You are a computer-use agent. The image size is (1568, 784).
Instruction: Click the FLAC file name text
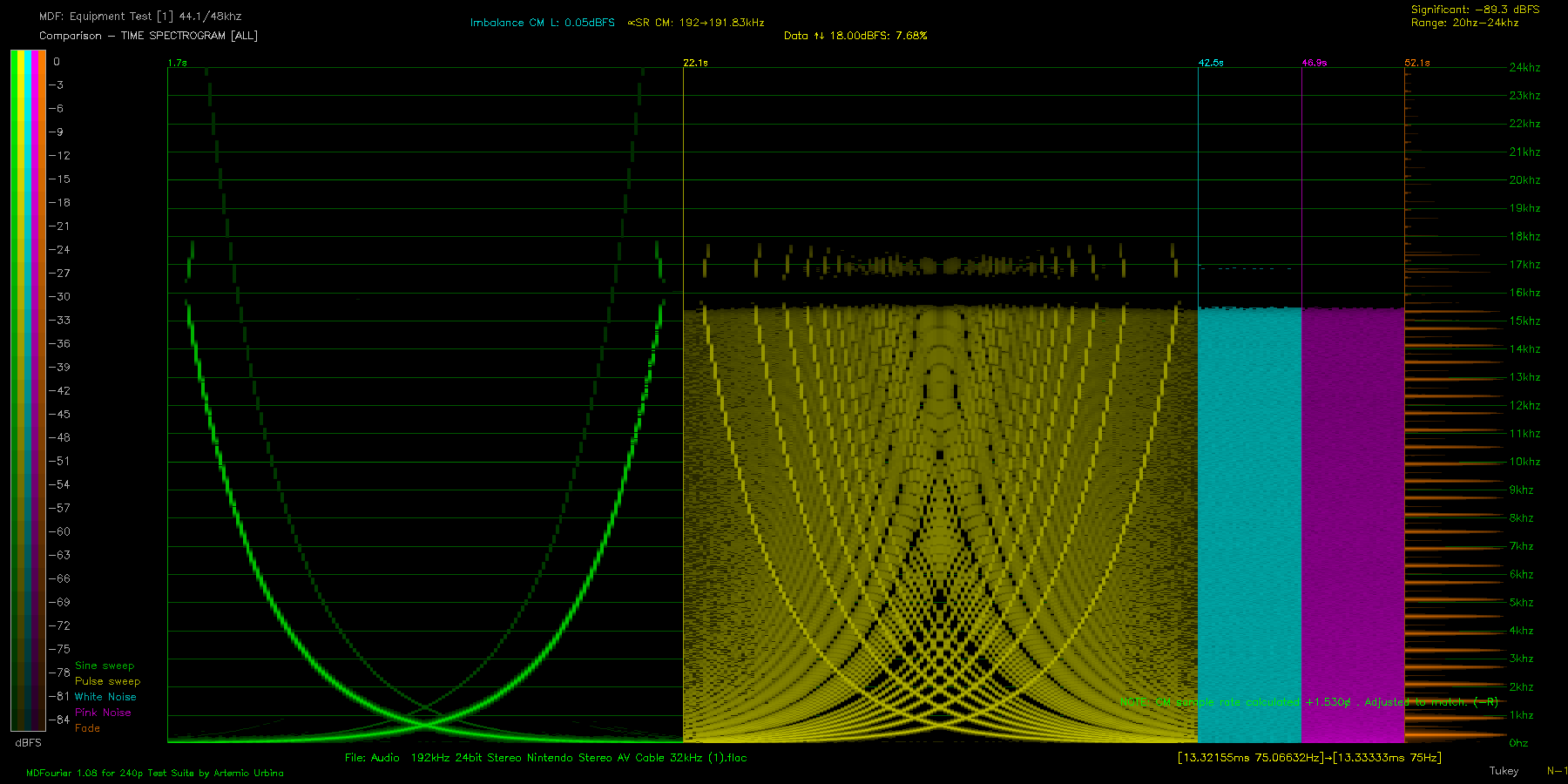coord(545,758)
